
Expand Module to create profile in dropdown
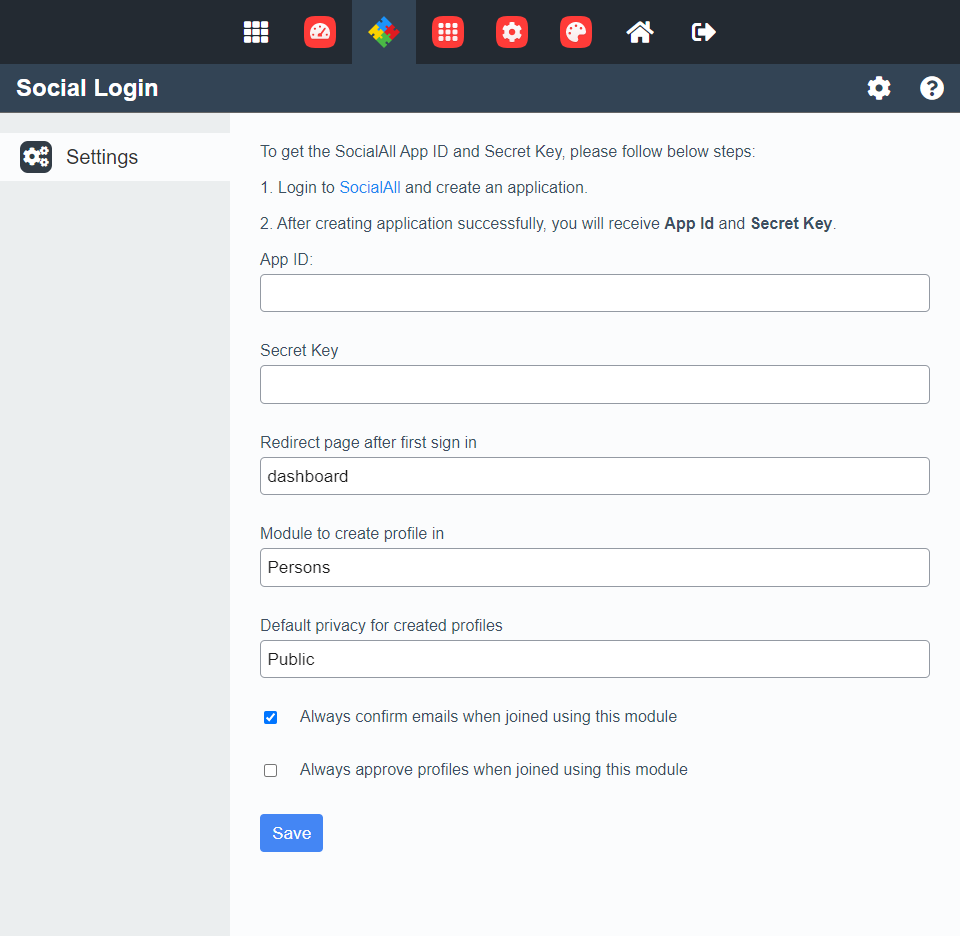coord(594,567)
